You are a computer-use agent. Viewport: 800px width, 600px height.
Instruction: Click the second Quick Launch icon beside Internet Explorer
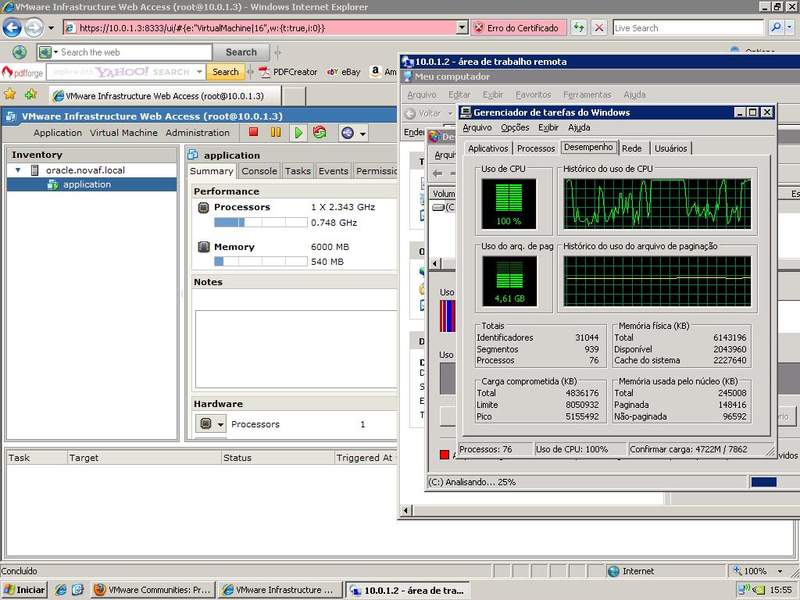point(78,590)
